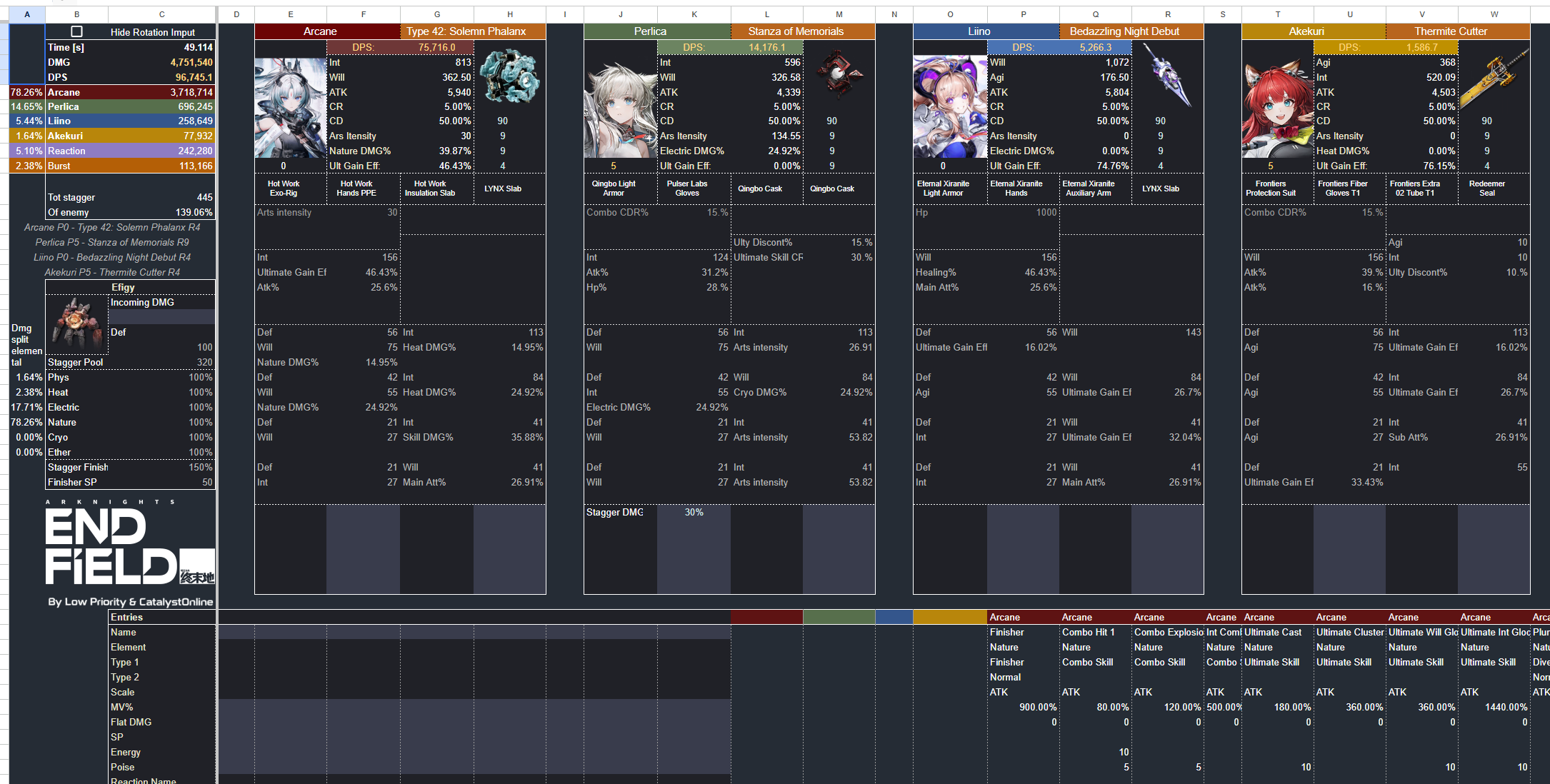The image size is (1550, 784).
Task: Click the Type 42: Solemn Phalanx title cell
Action: pos(473,31)
